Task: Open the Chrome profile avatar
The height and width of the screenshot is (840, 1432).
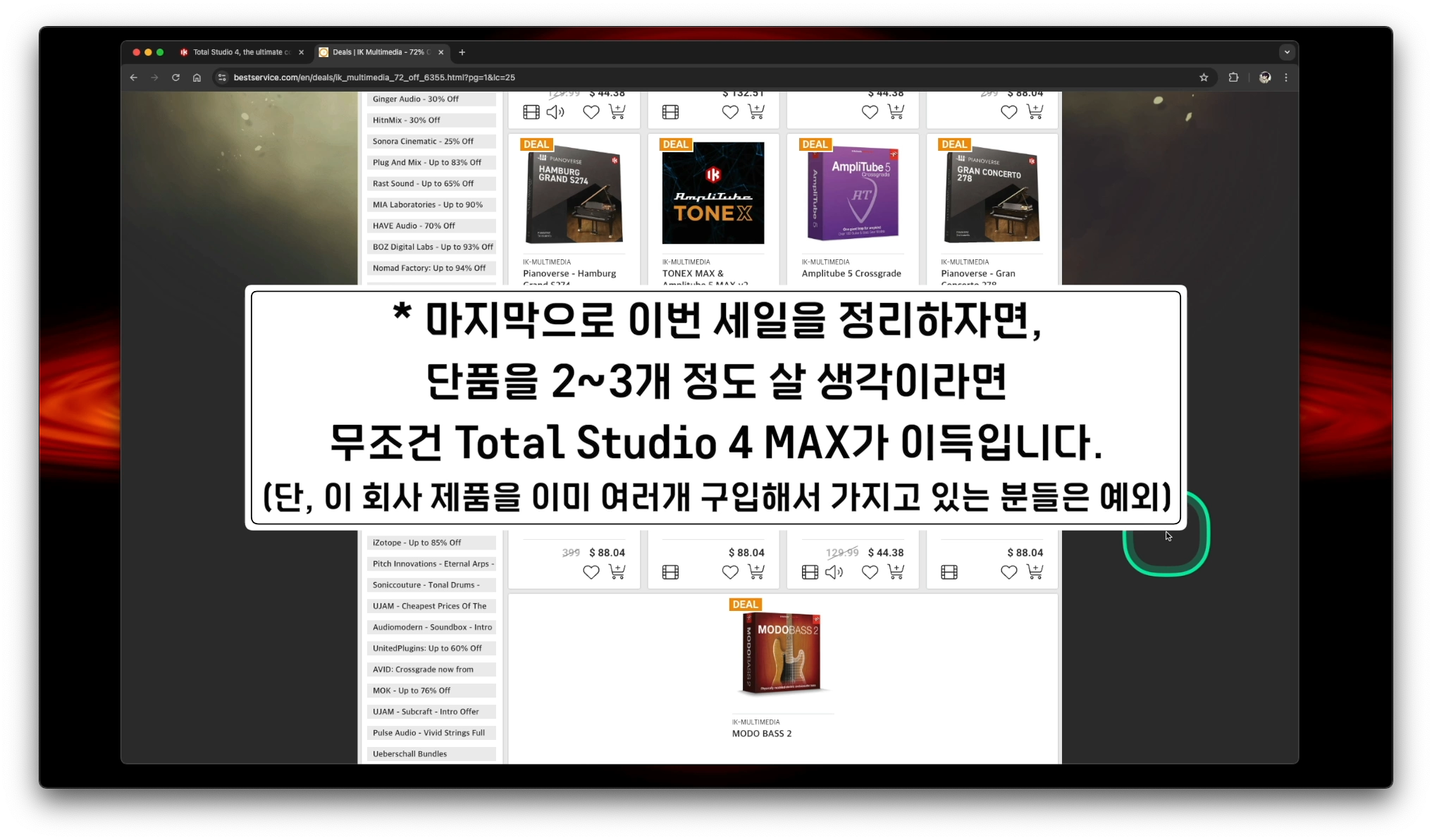Action: [x=1265, y=78]
